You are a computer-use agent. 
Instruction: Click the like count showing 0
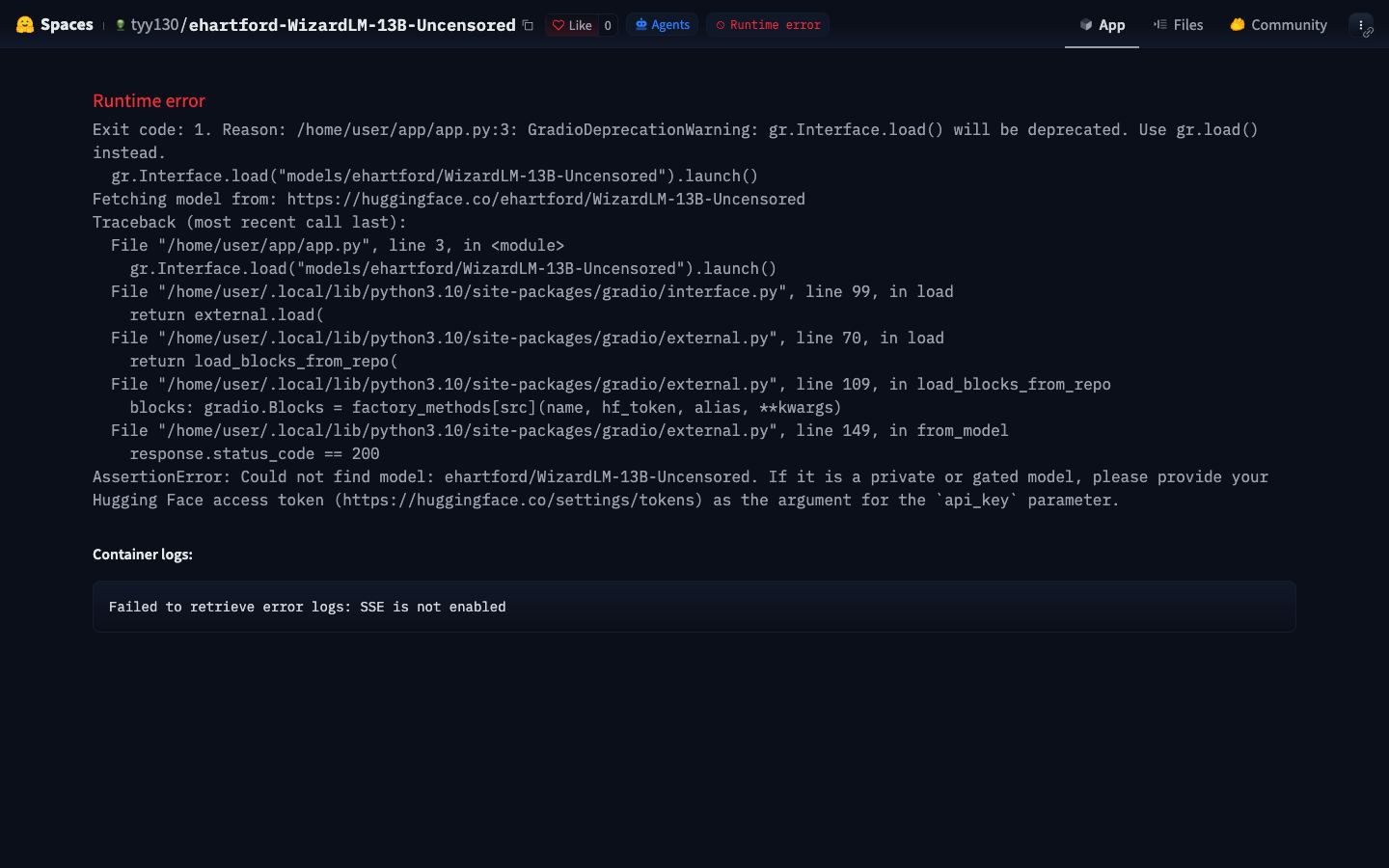[608, 25]
